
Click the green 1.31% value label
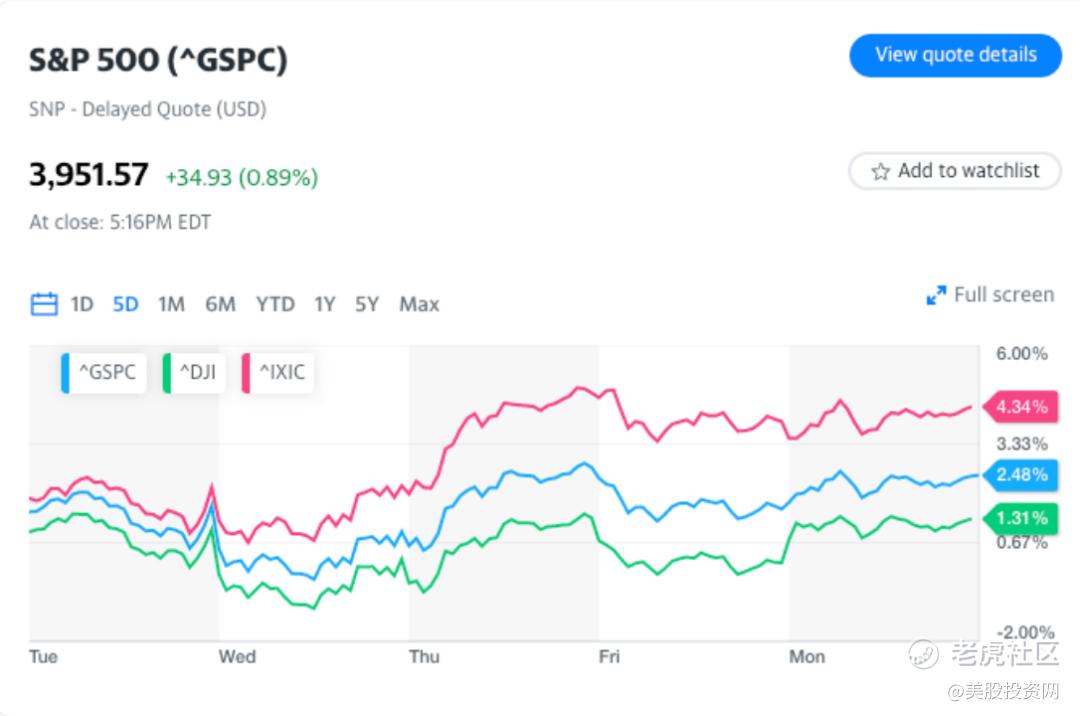pyautogui.click(x=1020, y=518)
